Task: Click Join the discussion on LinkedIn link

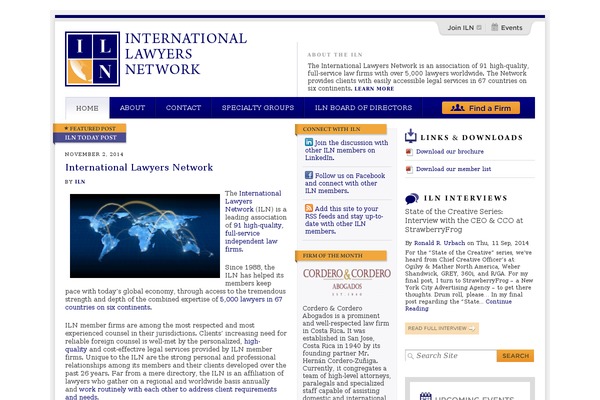Action: pyautogui.click(x=346, y=150)
